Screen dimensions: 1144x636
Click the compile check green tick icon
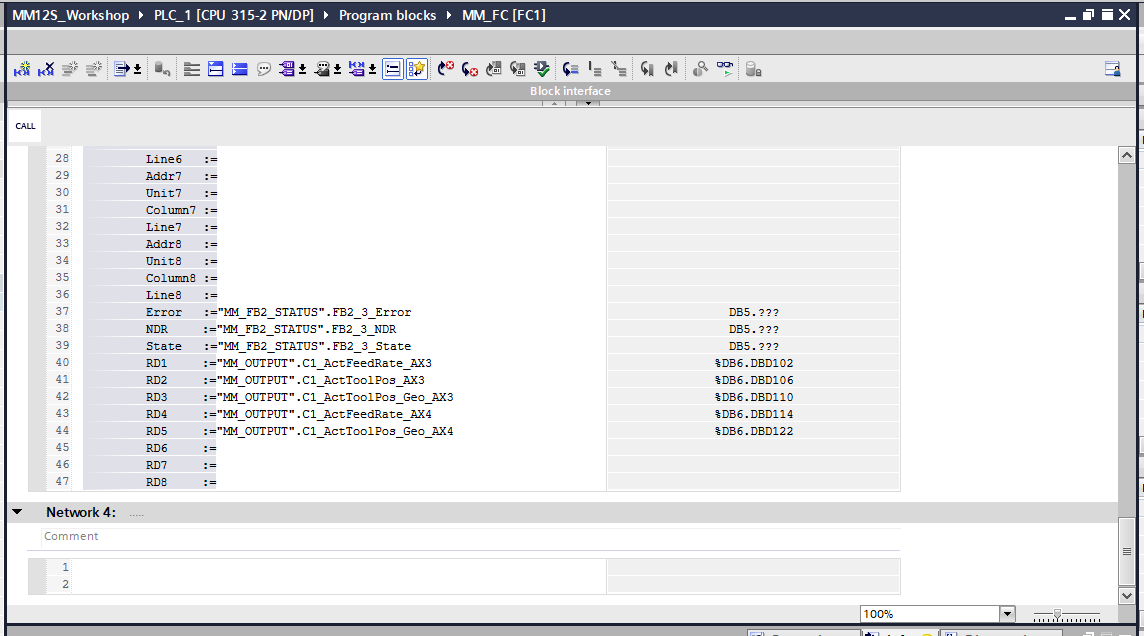pyautogui.click(x=542, y=69)
